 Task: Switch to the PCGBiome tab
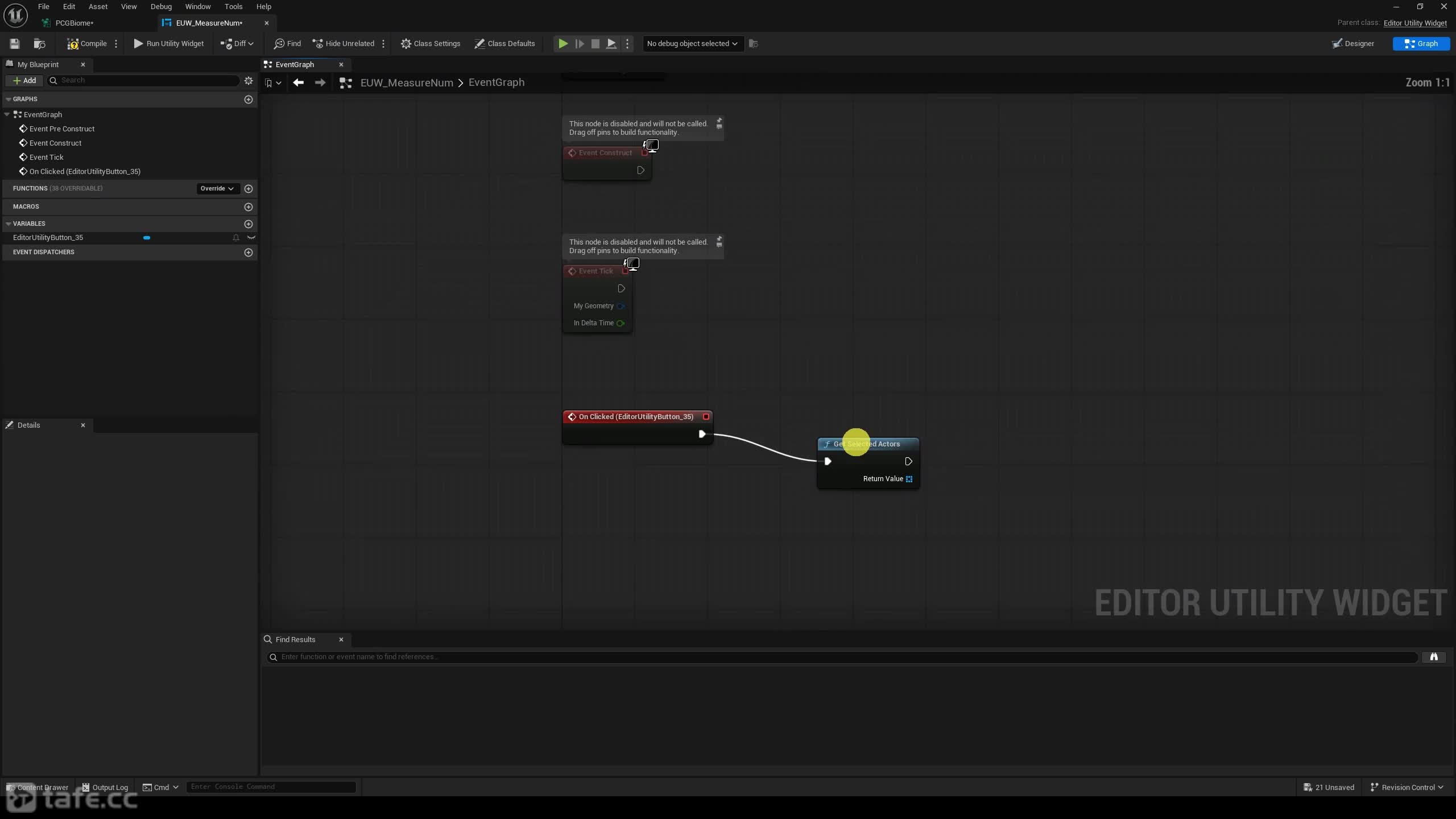75,23
